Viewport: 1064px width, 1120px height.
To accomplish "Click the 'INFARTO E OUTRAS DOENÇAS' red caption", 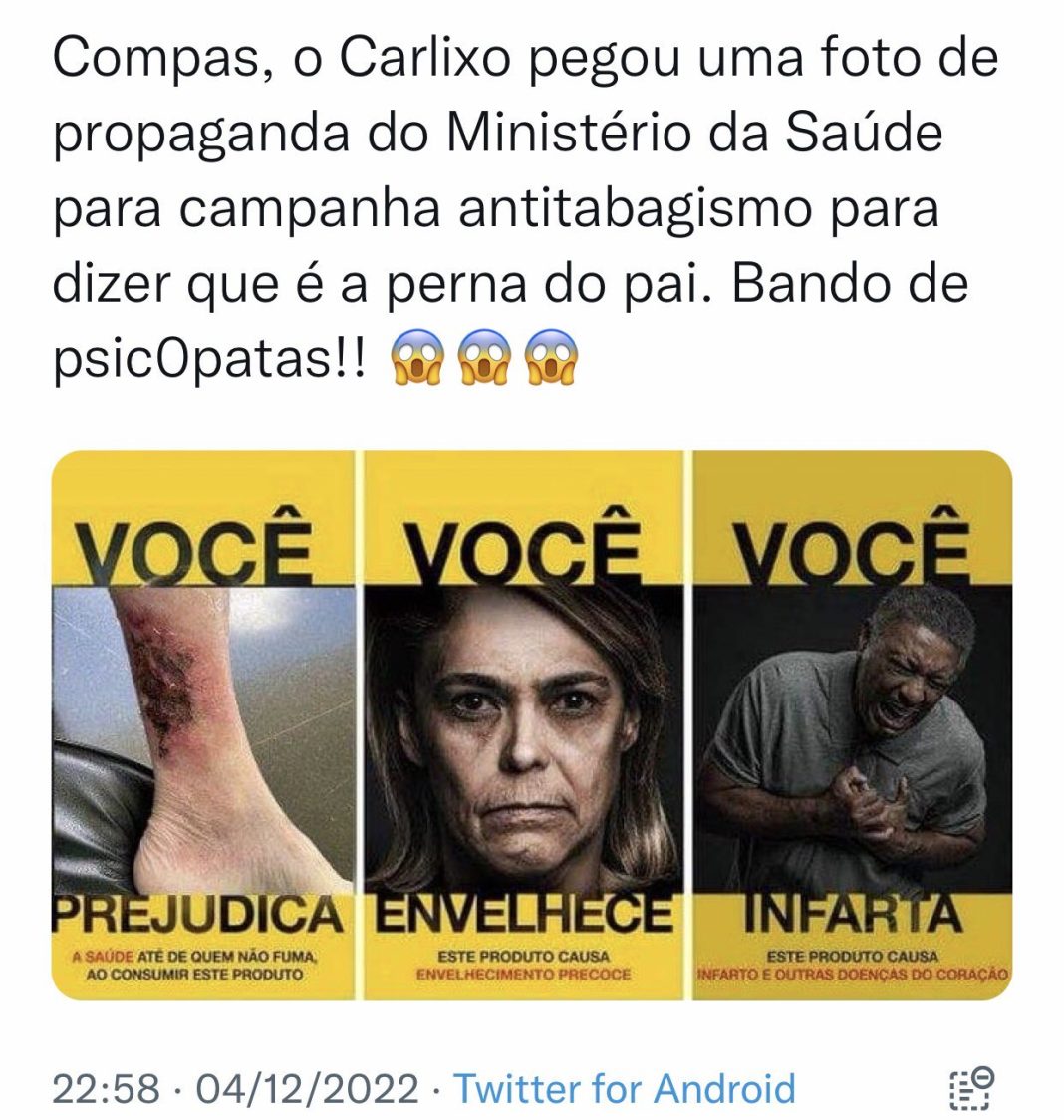I will coord(852,975).
